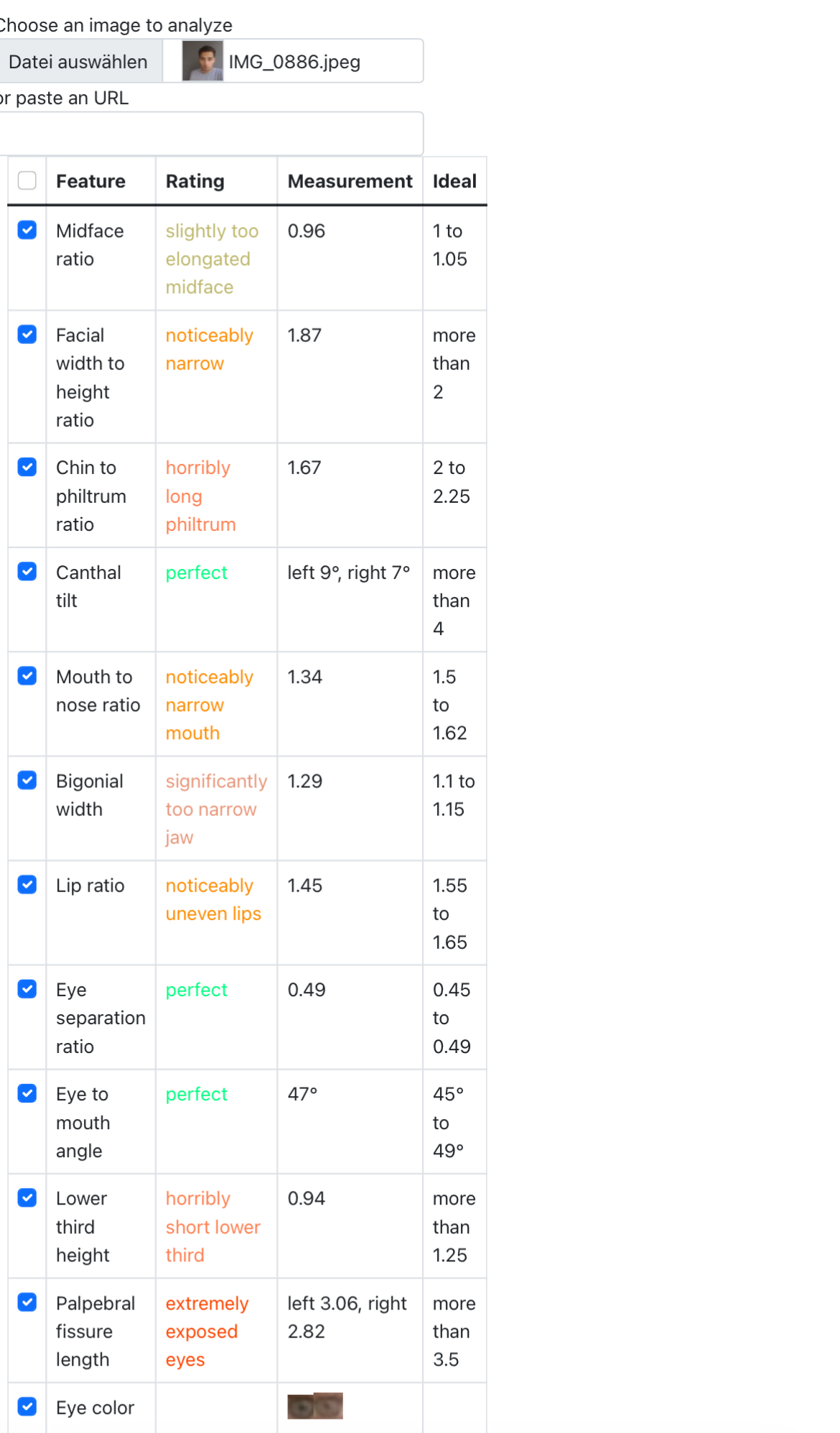The width and height of the screenshot is (840, 1433).
Task: Focus the paste an URL input field
Action: [210, 133]
